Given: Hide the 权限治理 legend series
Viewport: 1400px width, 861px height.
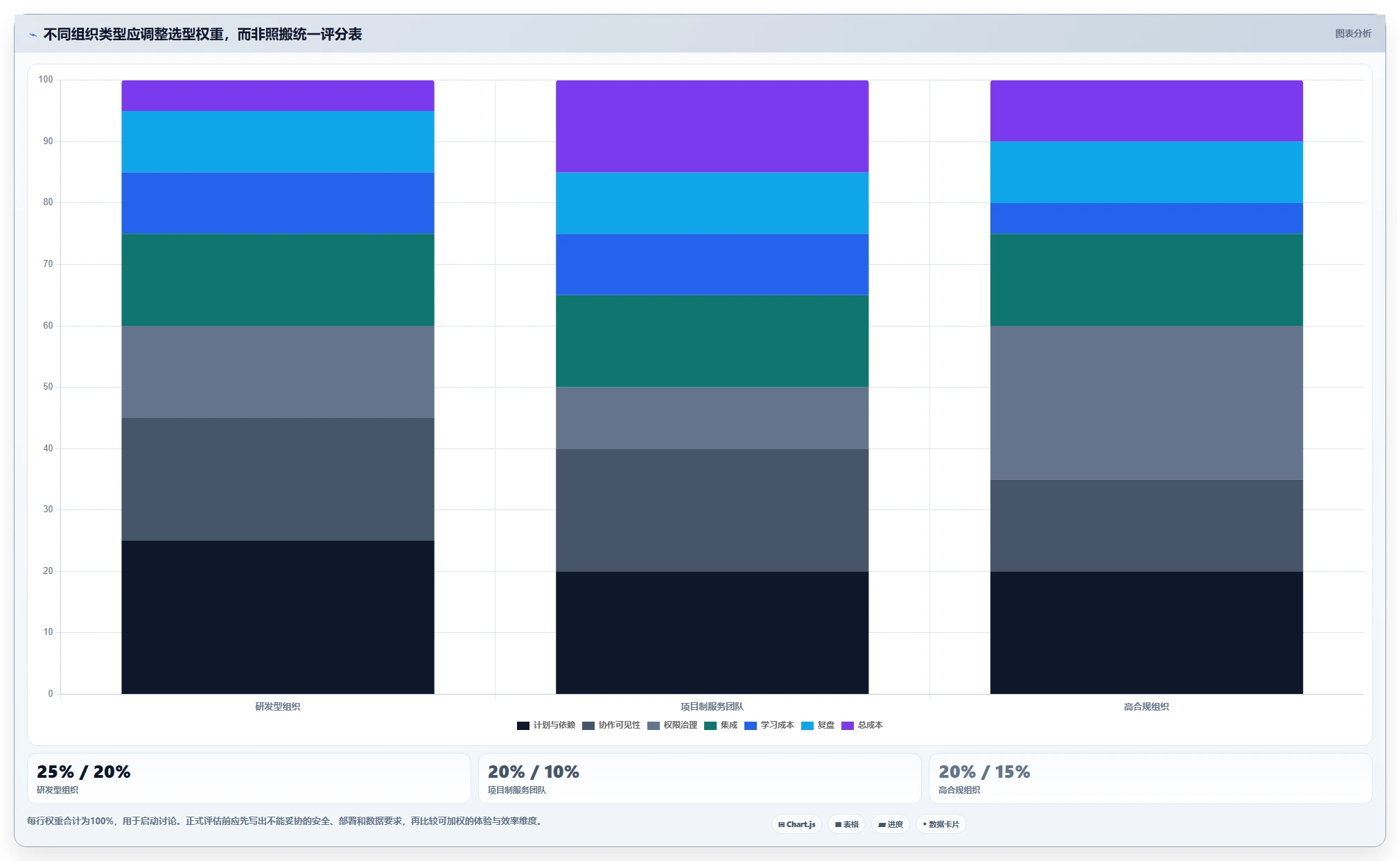Looking at the screenshot, I should 672,725.
